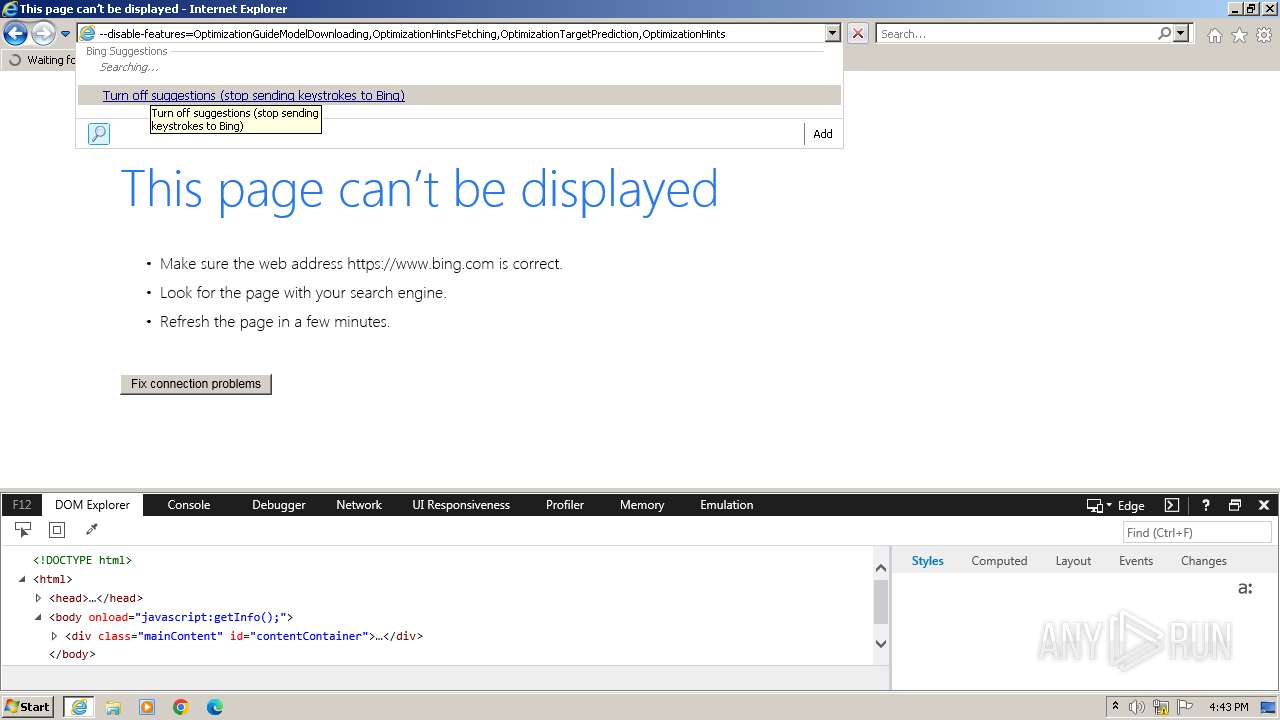The image size is (1280, 720).
Task: Open the Emulation tab
Action: (x=727, y=505)
